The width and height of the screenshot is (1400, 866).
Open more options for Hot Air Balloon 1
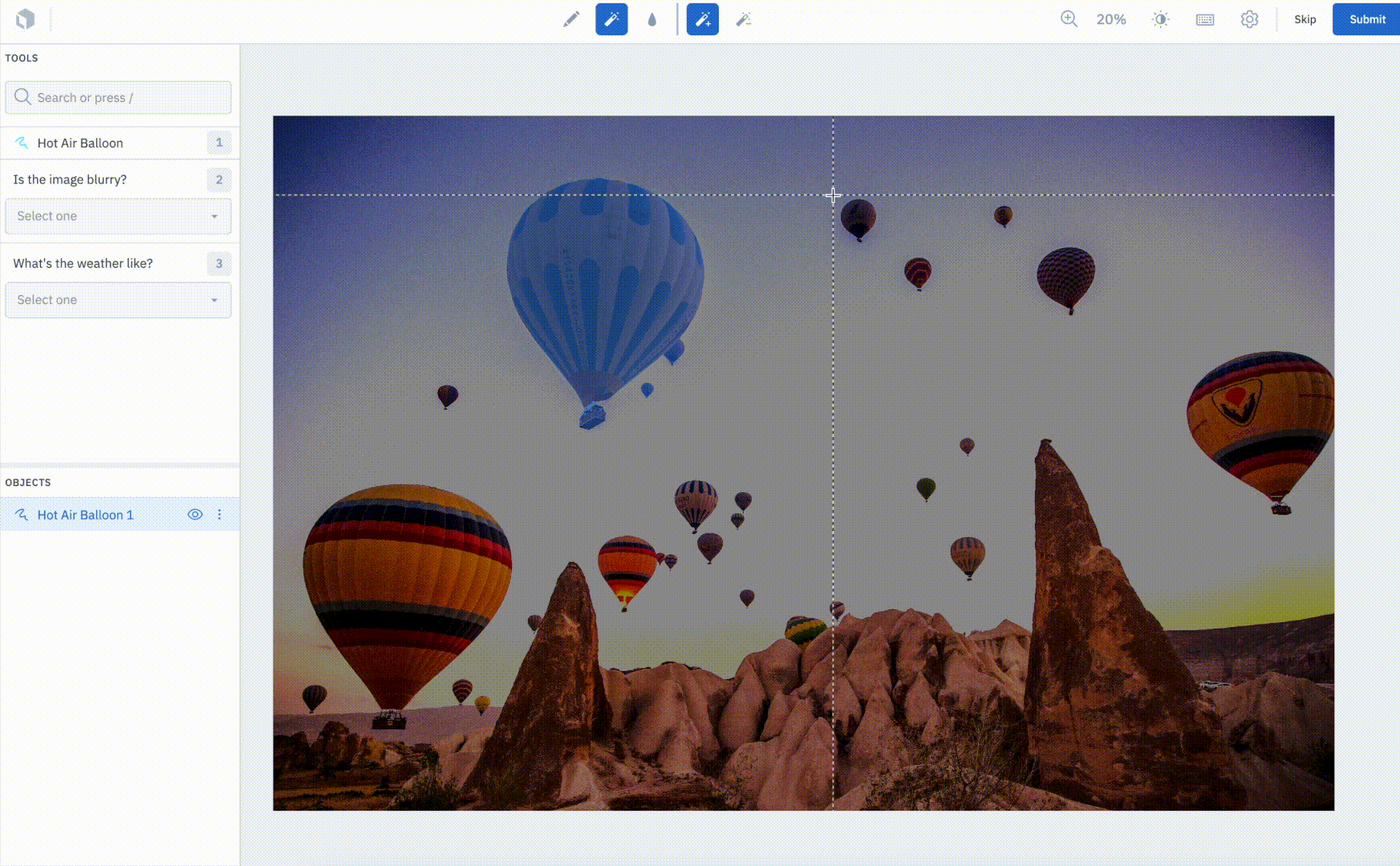[x=220, y=515]
